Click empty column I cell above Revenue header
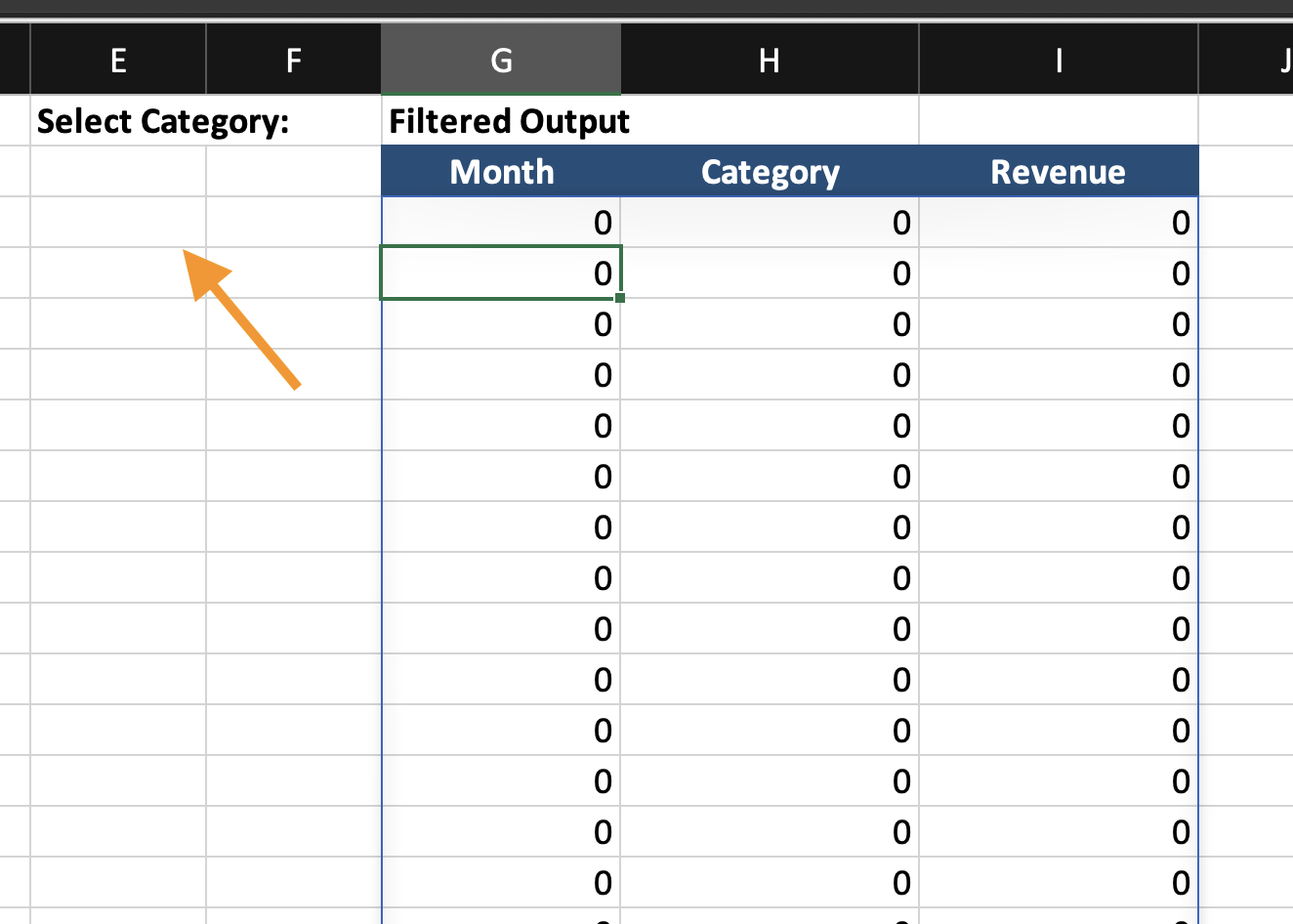Screen dimensions: 1293x924 tap(1059, 121)
